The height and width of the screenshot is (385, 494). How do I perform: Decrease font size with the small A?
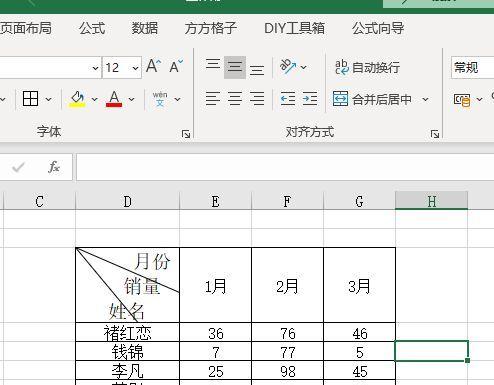tap(176, 66)
